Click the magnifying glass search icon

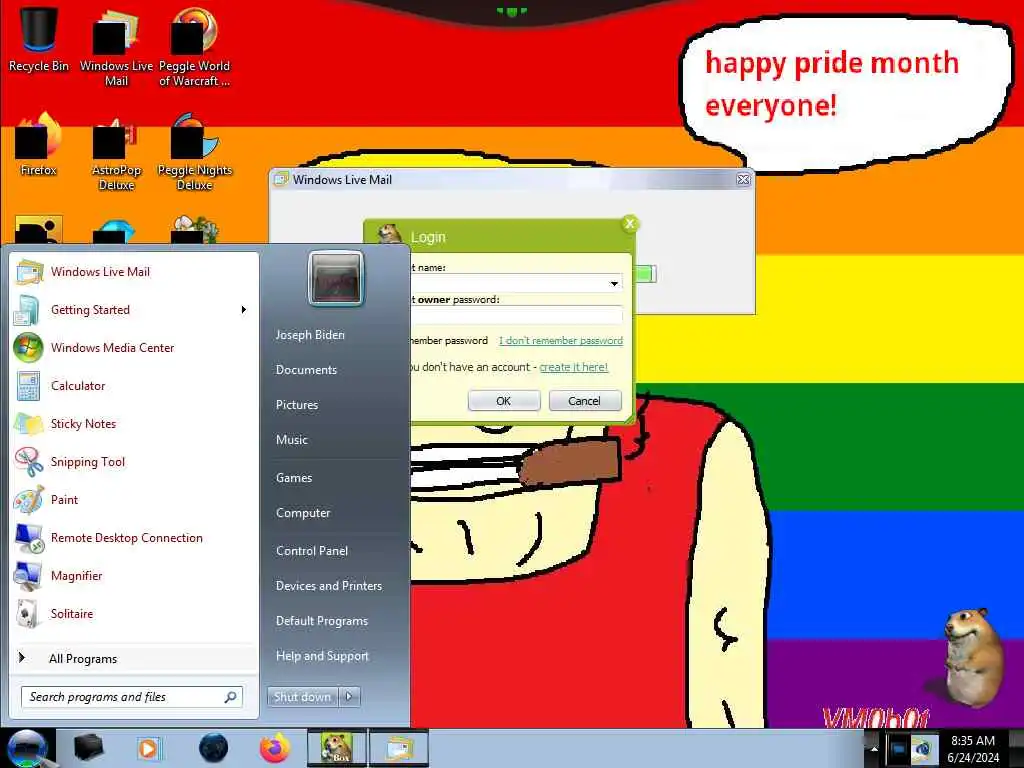(230, 697)
